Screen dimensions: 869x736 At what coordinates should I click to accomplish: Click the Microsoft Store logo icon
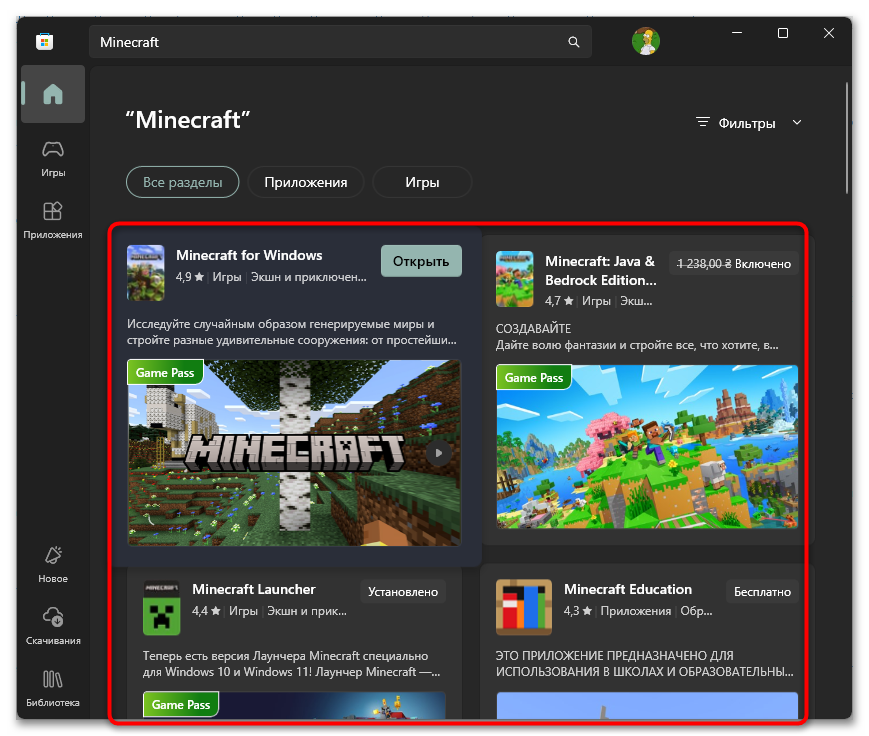point(45,42)
